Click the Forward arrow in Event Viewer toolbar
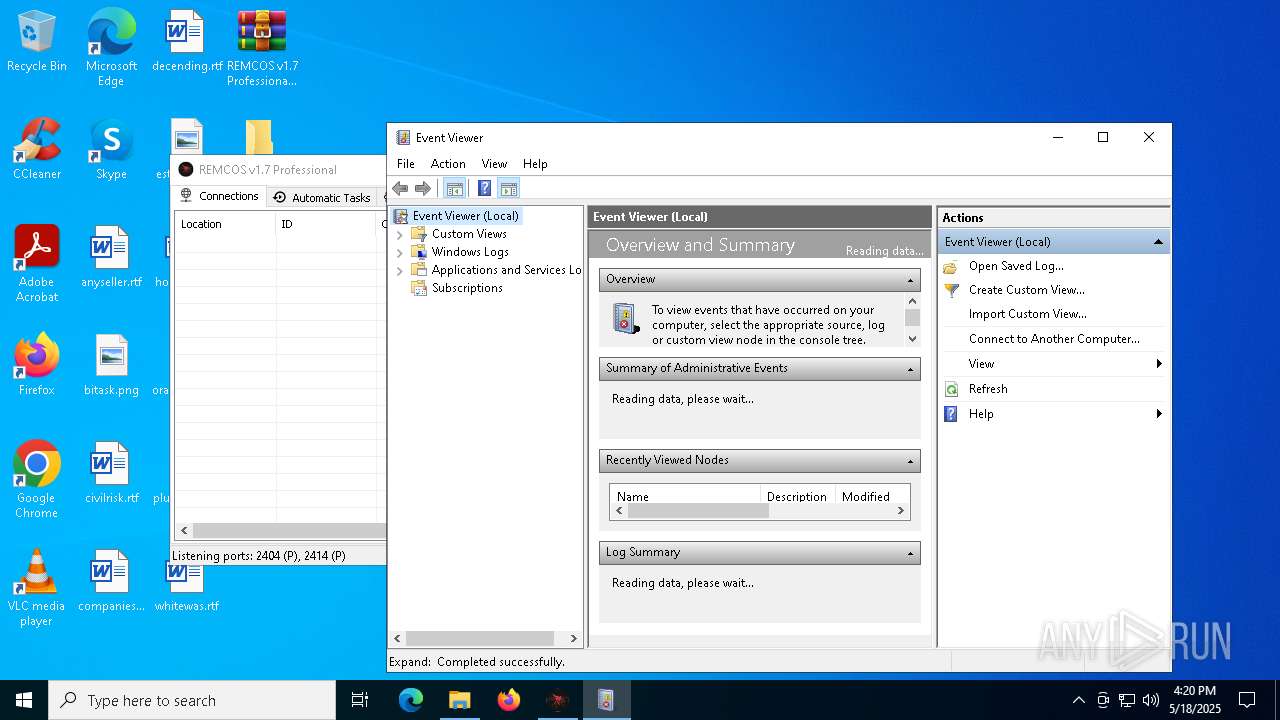1280x720 pixels. (x=423, y=188)
